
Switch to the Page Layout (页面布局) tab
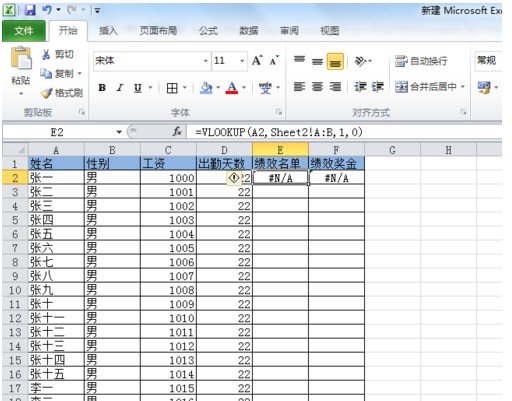[158, 31]
